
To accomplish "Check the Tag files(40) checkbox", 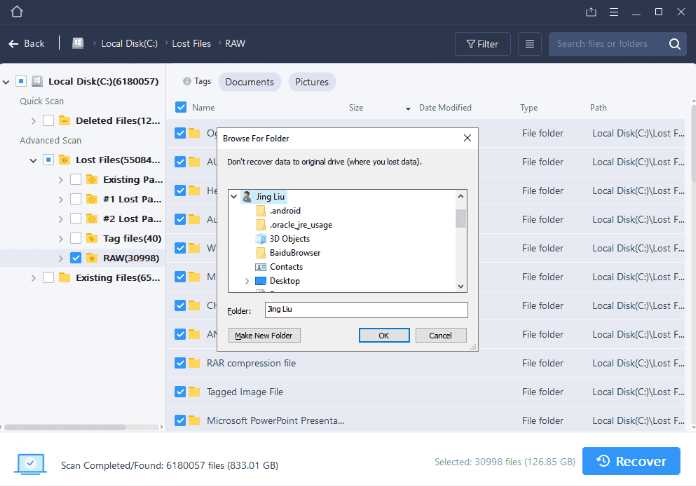I will (76, 238).
